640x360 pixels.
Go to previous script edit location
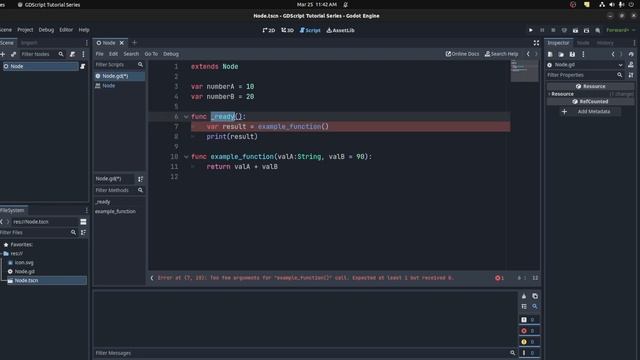pos(528,54)
